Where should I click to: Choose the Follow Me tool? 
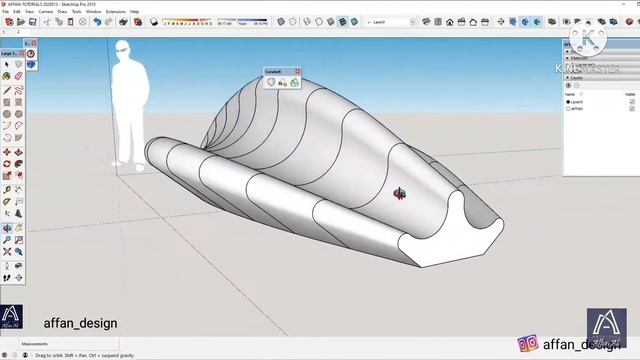[x=18, y=164]
